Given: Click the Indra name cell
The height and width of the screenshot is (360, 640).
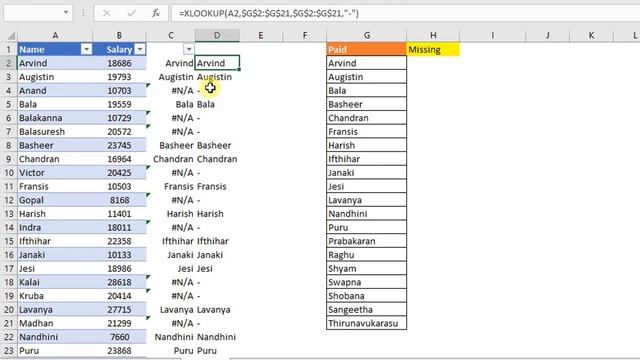Looking at the screenshot, I should 55,227.
